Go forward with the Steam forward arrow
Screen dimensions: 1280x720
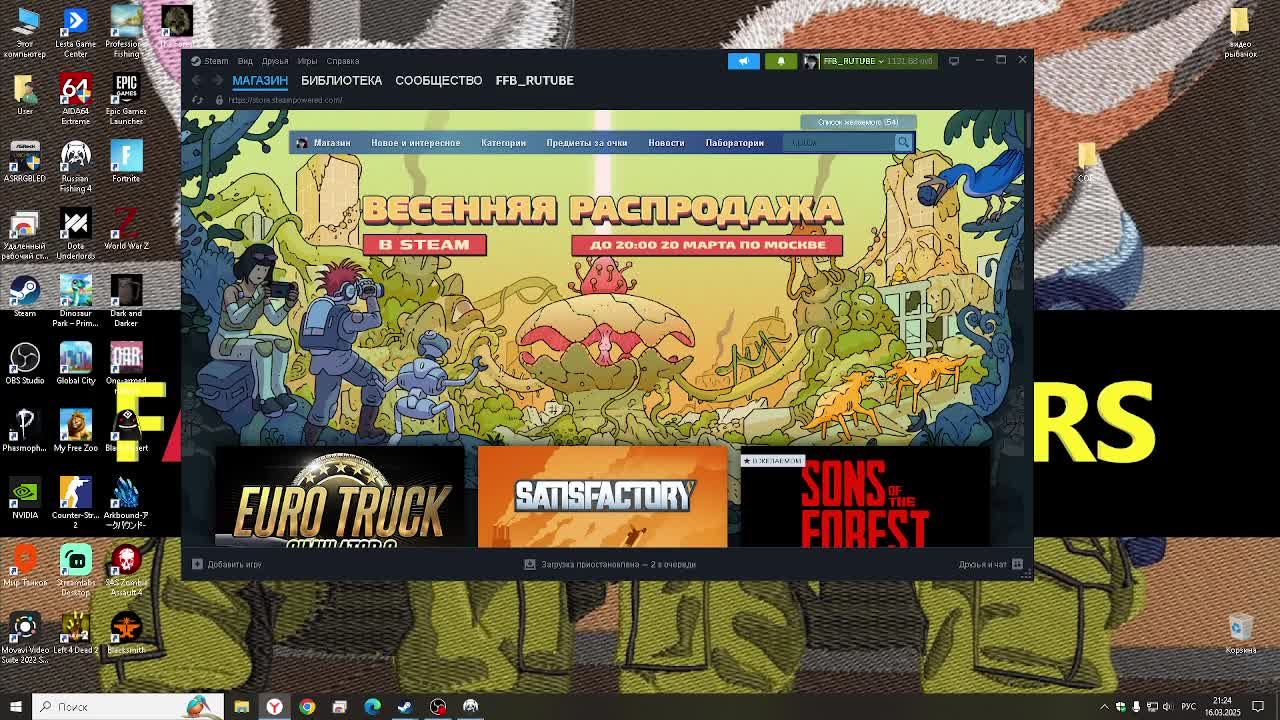coord(216,80)
